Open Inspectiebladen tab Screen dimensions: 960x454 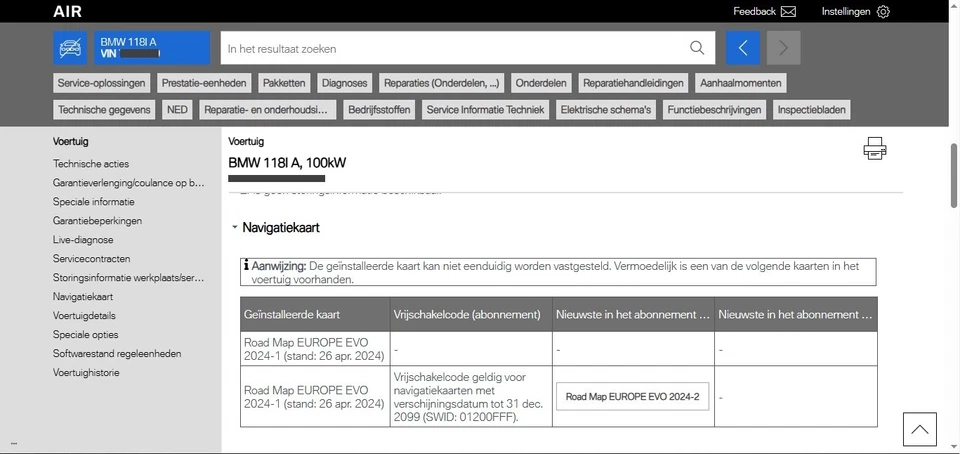click(811, 110)
